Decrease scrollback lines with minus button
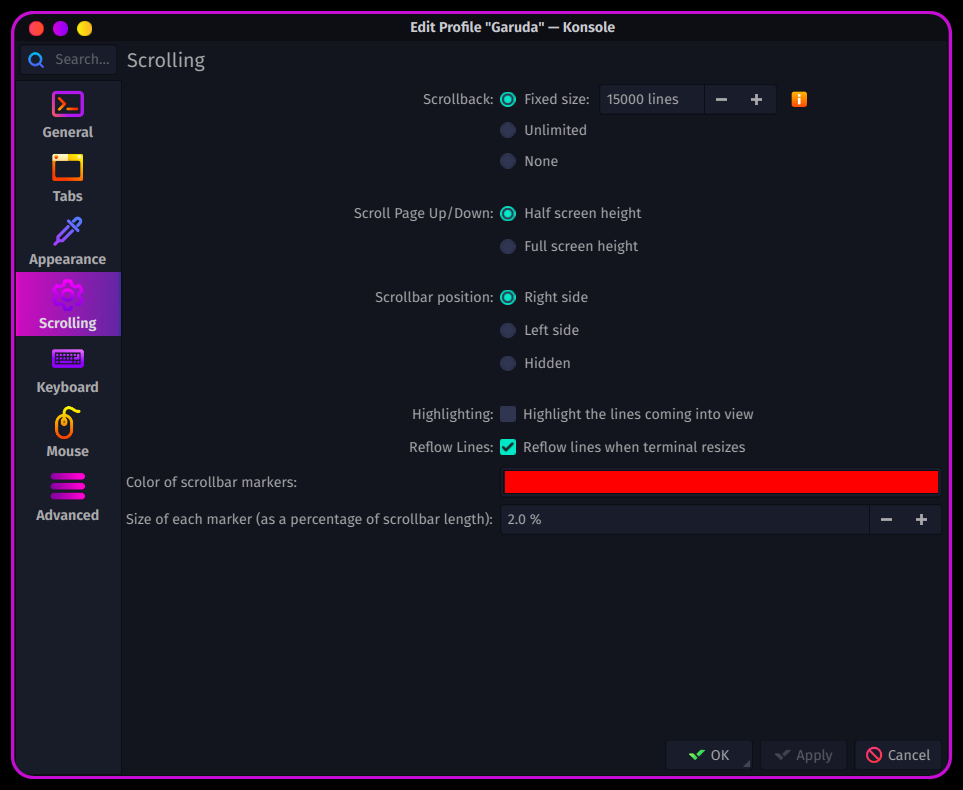 [722, 100]
